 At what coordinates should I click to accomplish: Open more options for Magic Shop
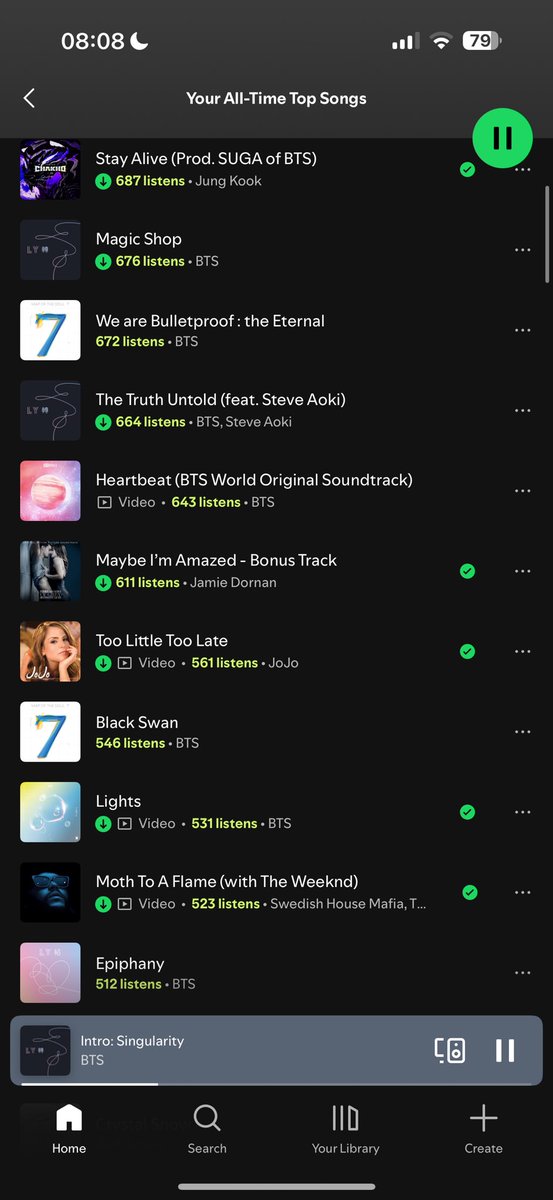tap(522, 250)
